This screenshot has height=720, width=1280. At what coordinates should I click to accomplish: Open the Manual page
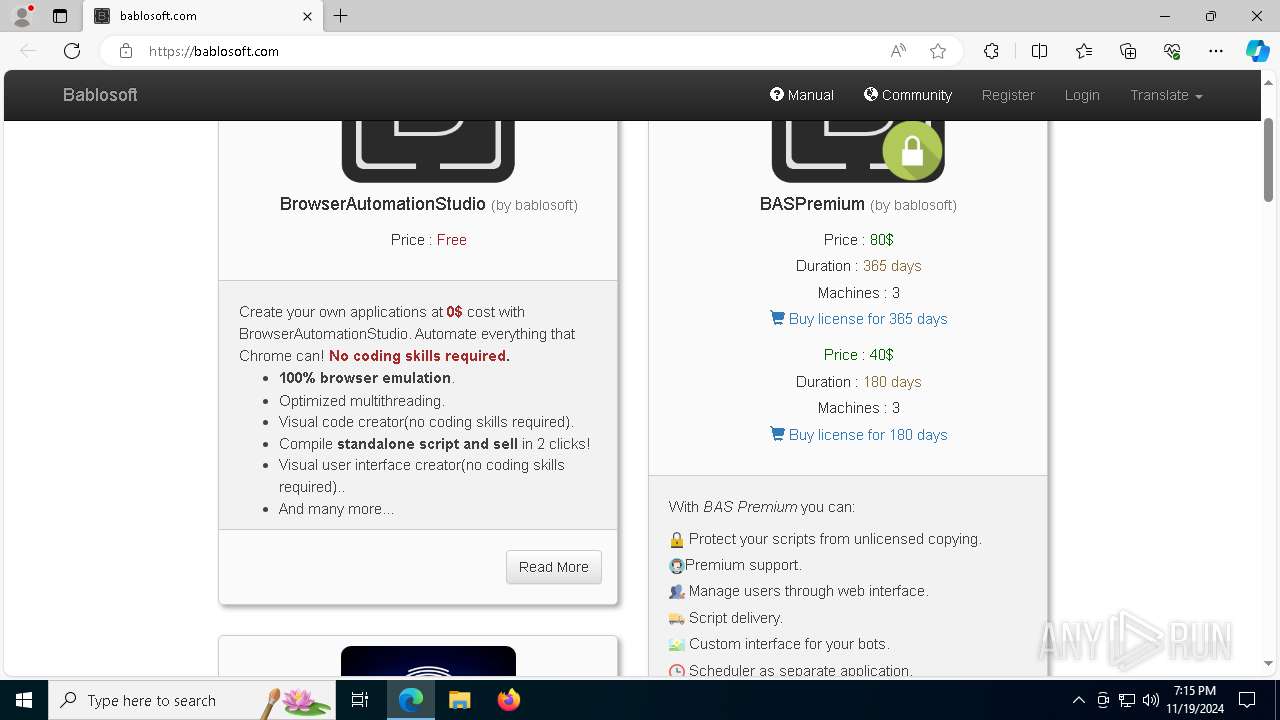pyautogui.click(x=802, y=95)
